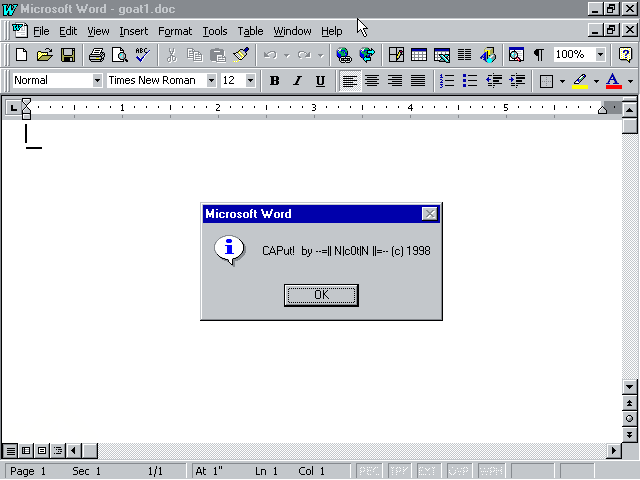Justify the paragraph text
Screen dimensions: 640x480
tap(418, 81)
